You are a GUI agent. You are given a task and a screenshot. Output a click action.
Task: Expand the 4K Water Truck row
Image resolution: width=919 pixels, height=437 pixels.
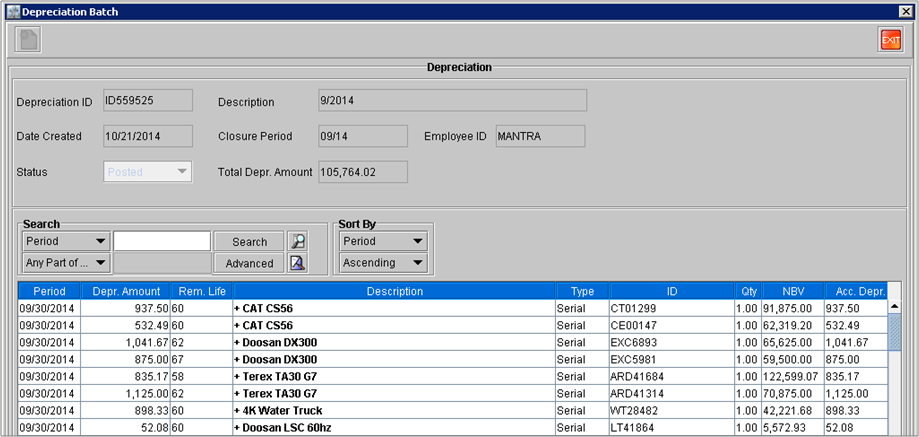click(237, 411)
